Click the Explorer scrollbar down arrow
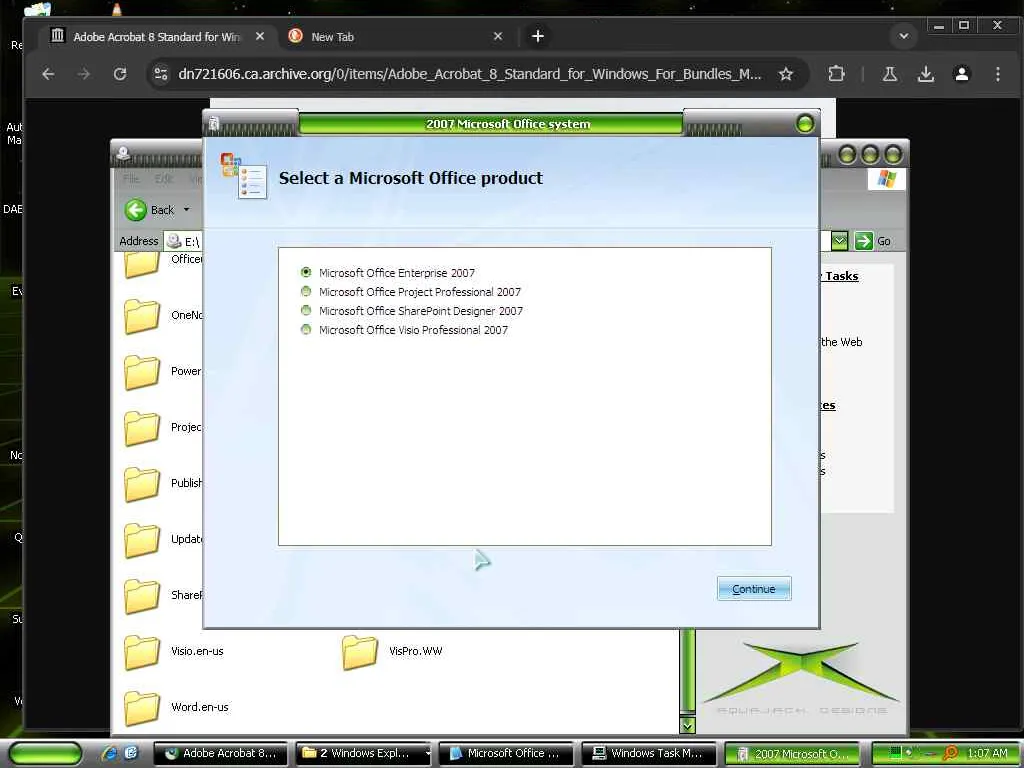Screen dimensions: 1024x768 (x=687, y=725)
